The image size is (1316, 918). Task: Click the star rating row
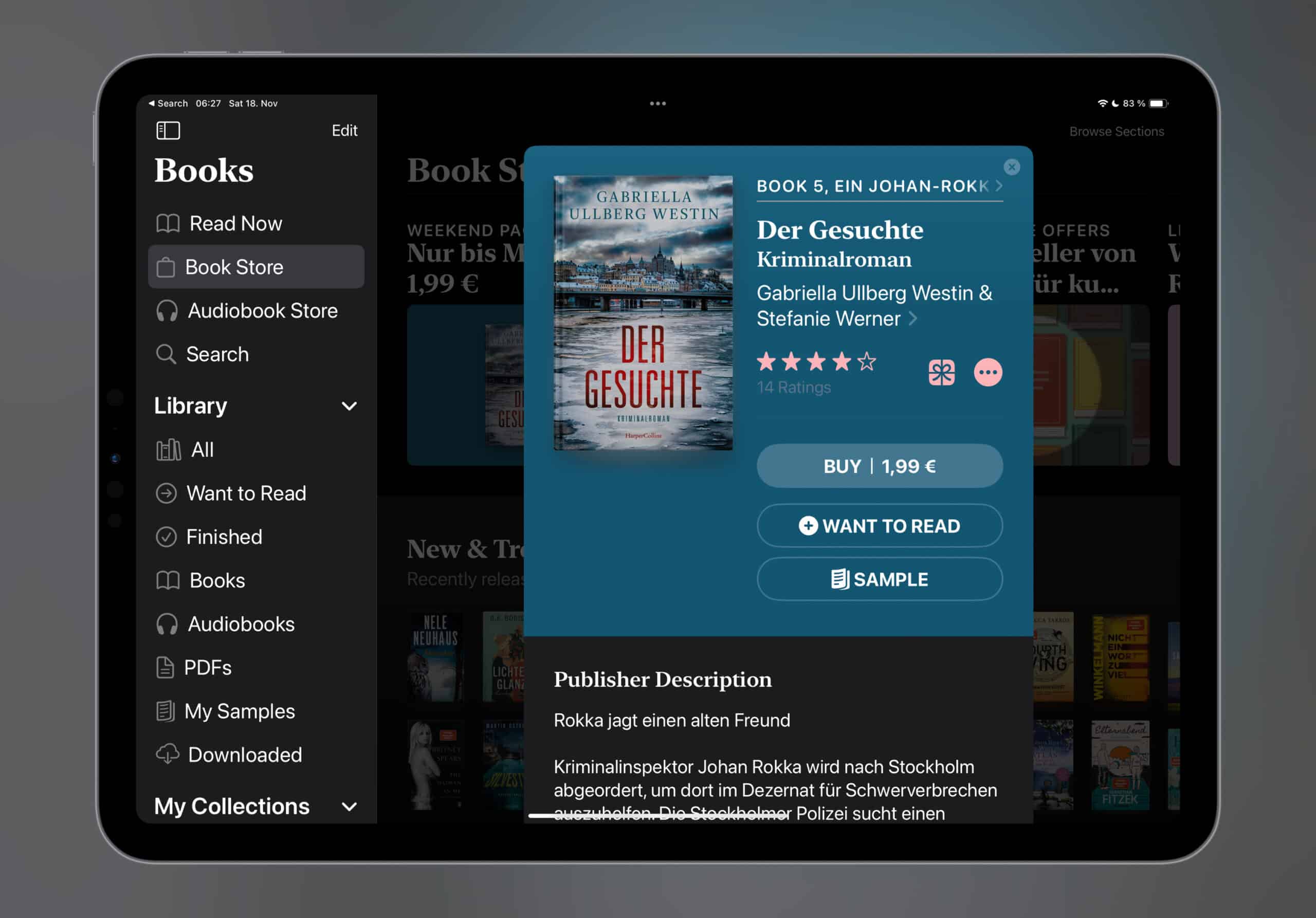pos(816,361)
